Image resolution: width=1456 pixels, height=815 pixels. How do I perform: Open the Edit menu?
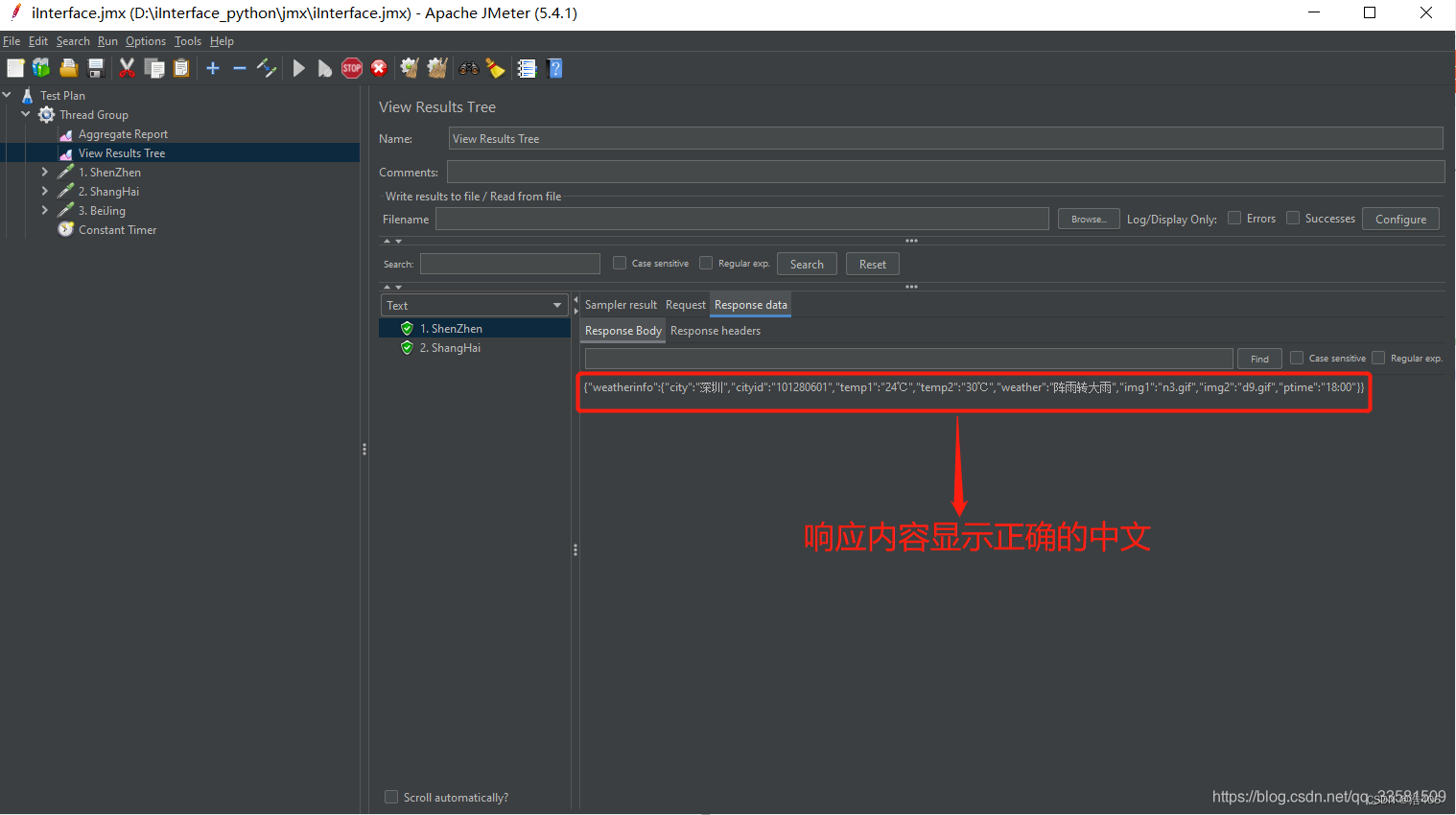(x=38, y=41)
